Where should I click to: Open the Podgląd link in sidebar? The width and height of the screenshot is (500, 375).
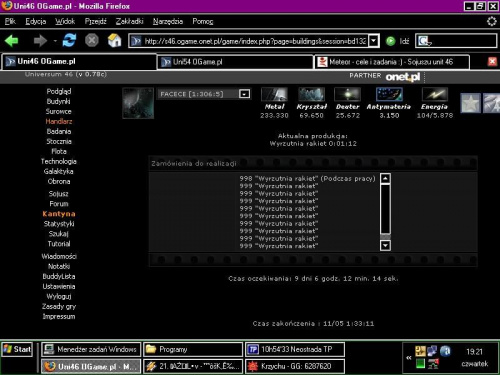click(x=59, y=91)
